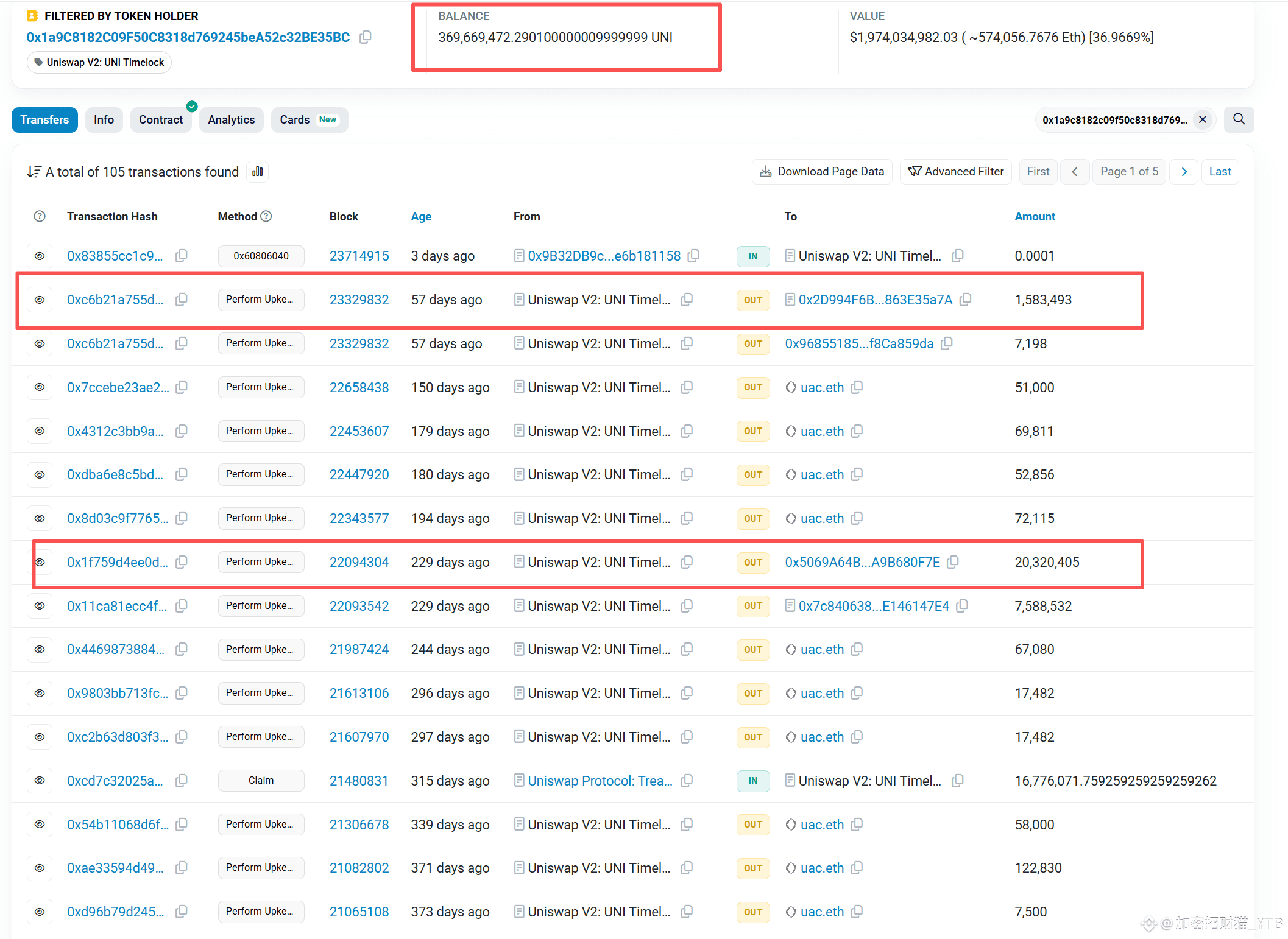The height and width of the screenshot is (939, 1288).
Task: Toggle eye preview for 0x83855cc1c9 transaction
Action: 40,256
